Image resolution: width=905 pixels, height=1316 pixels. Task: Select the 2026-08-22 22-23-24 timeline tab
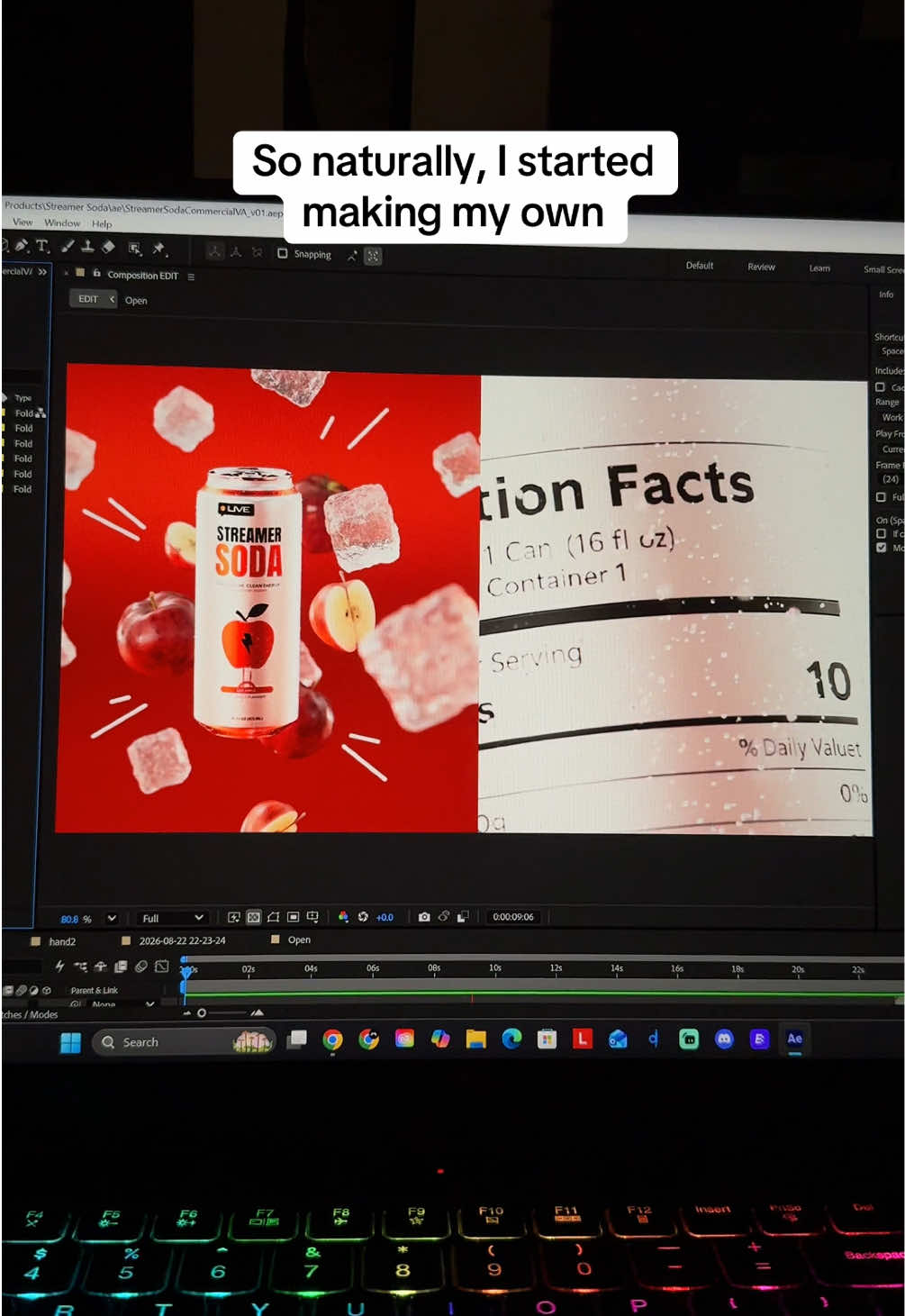coord(183,940)
